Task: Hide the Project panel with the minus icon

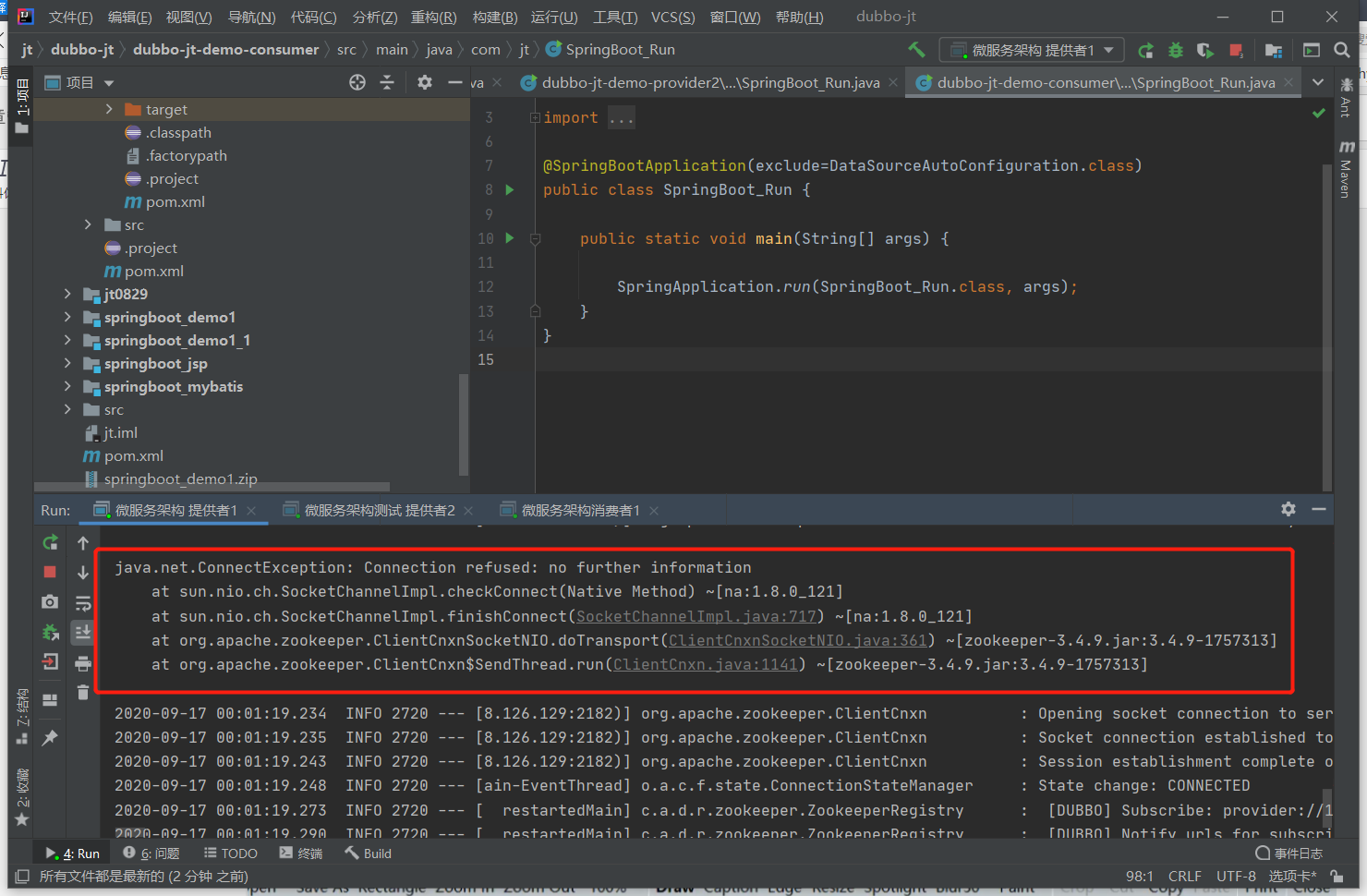Action: point(454,82)
